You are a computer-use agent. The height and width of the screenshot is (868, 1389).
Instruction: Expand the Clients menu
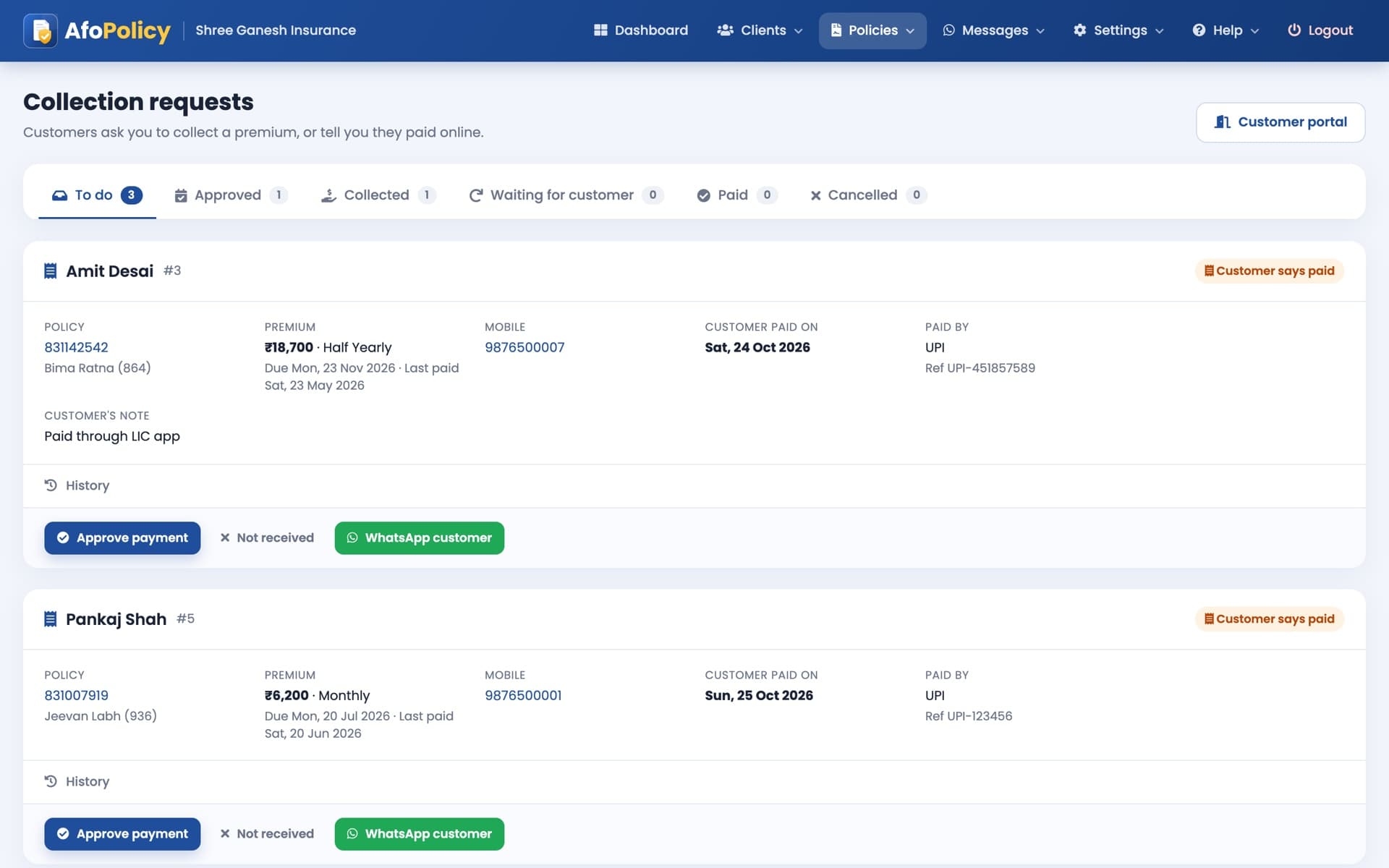[760, 30]
